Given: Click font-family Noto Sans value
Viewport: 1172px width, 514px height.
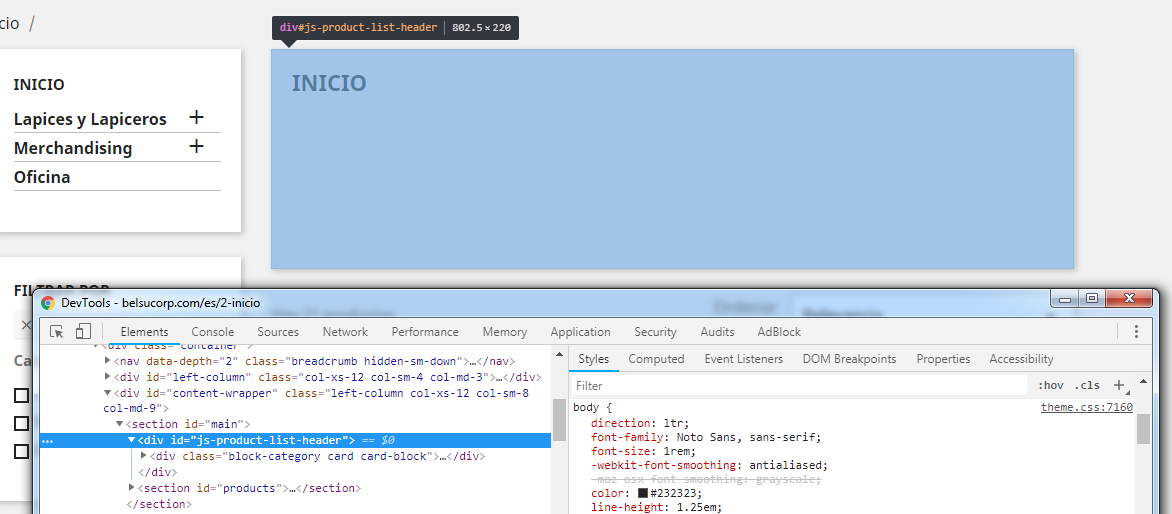Looking at the screenshot, I should 747,438.
